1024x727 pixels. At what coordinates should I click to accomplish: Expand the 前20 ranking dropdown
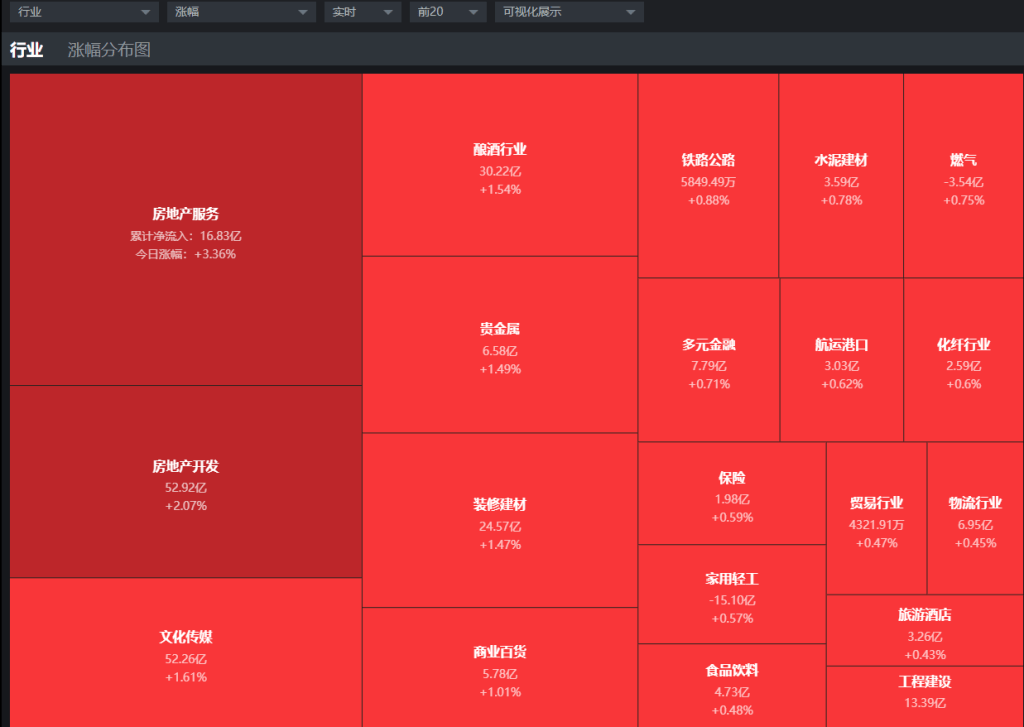[x=448, y=12]
